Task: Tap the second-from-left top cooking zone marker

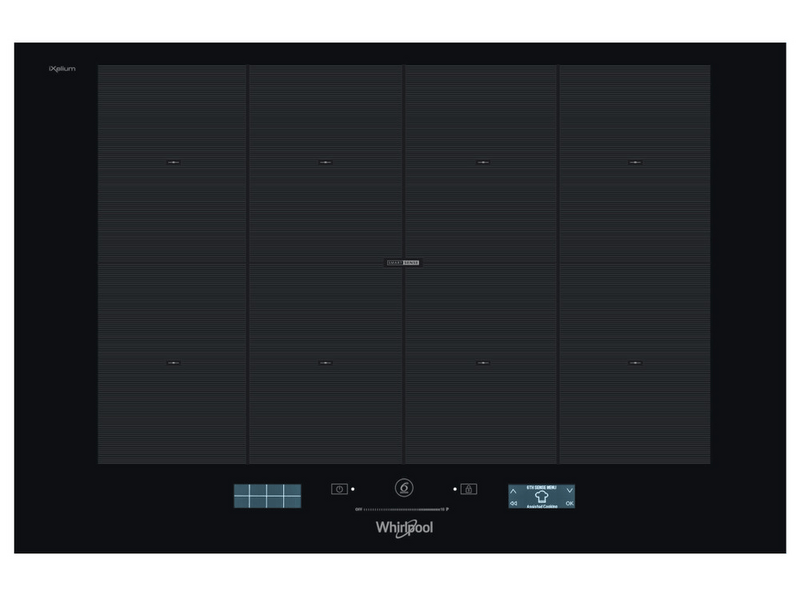Action: (x=326, y=162)
